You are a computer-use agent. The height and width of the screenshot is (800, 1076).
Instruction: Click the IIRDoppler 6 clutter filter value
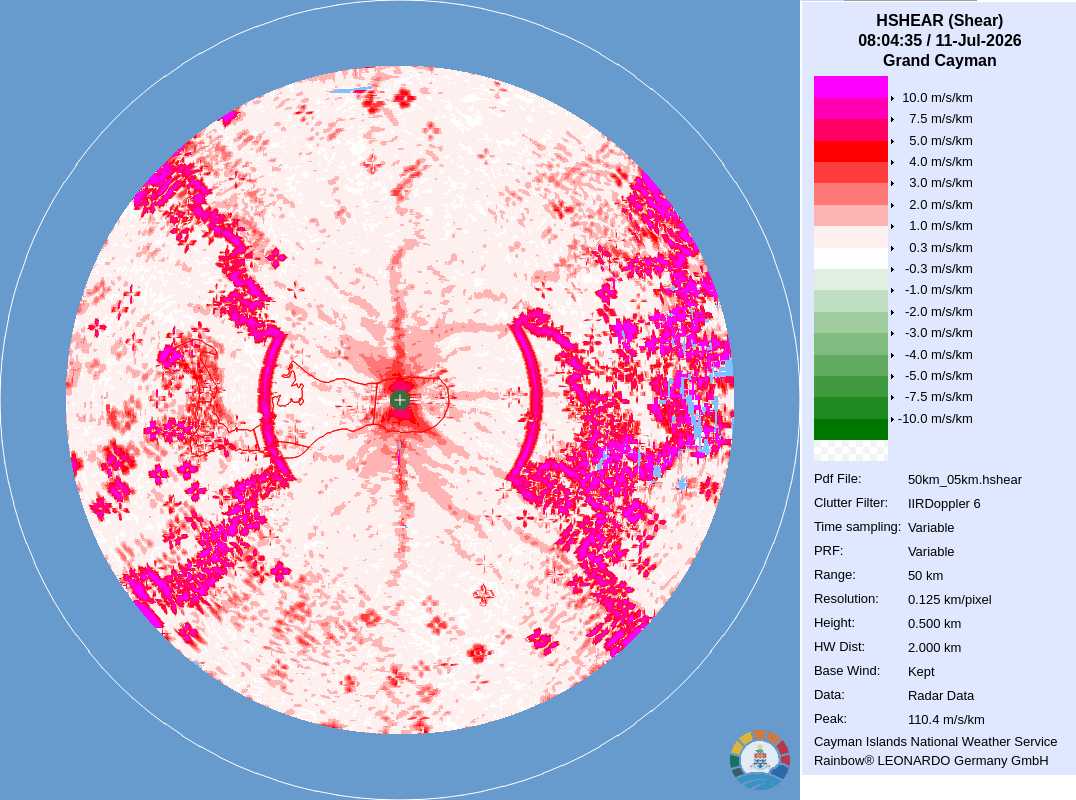[944, 504]
